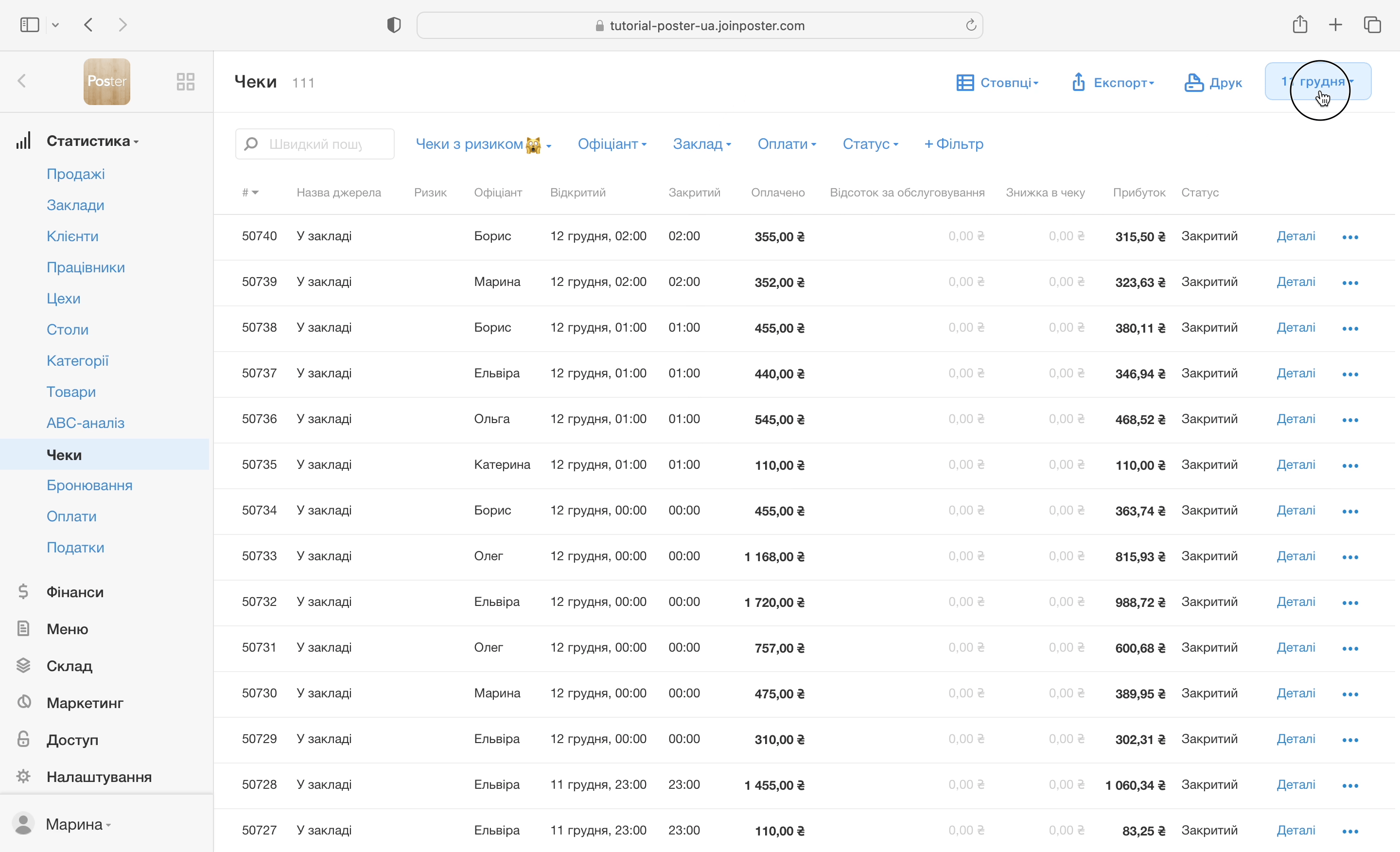Open the Експорт dropdown
Viewport: 1400px width, 852px height.
(1113, 82)
